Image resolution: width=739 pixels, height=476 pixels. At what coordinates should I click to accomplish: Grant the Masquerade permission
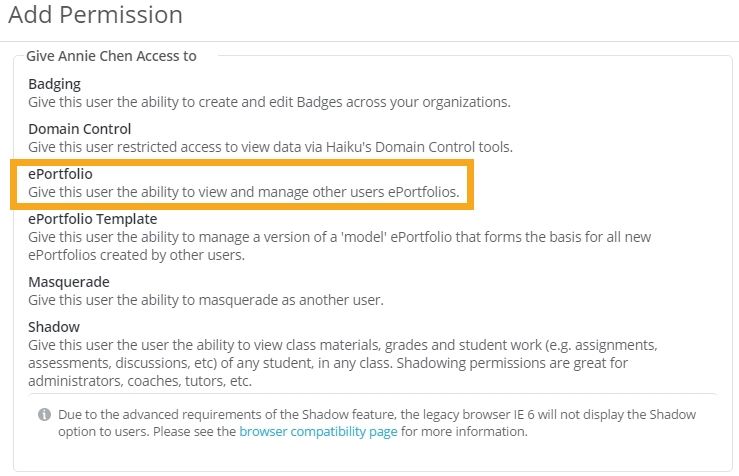pos(69,282)
